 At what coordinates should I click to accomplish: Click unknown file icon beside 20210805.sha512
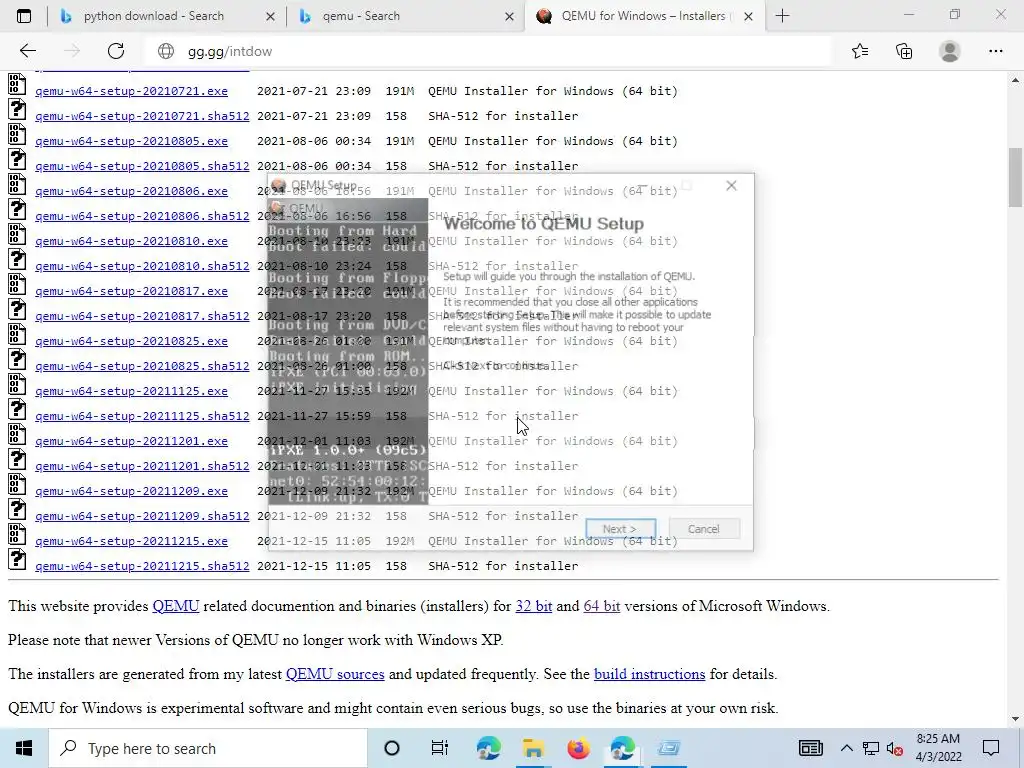point(17,160)
